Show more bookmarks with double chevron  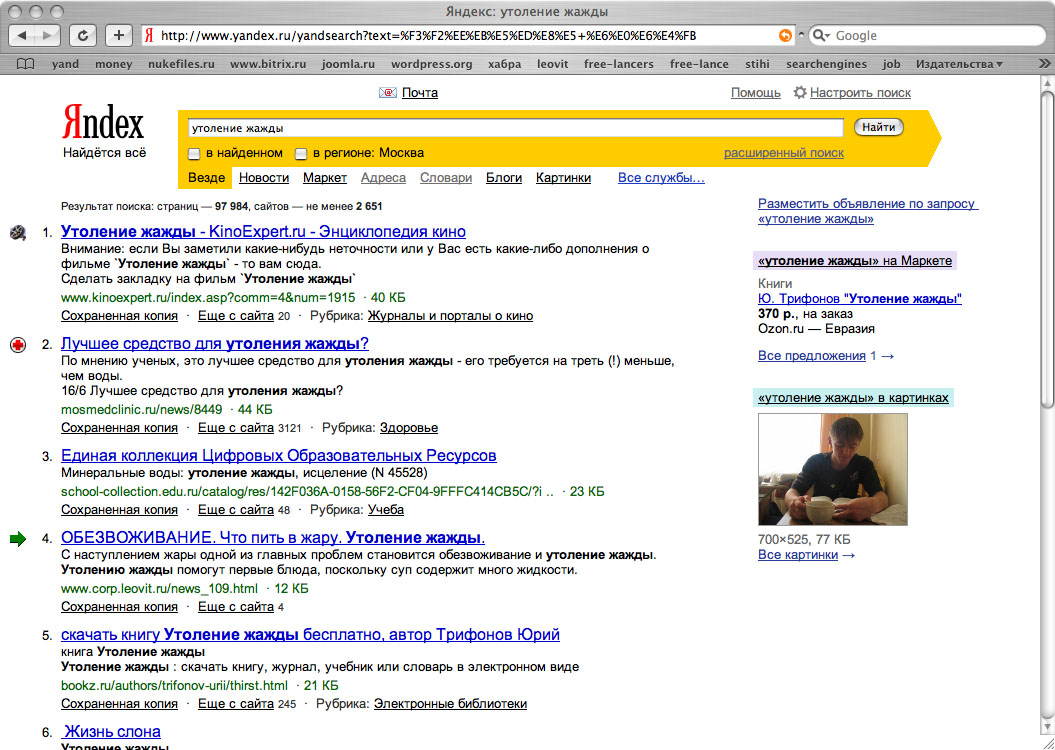[x=1044, y=64]
